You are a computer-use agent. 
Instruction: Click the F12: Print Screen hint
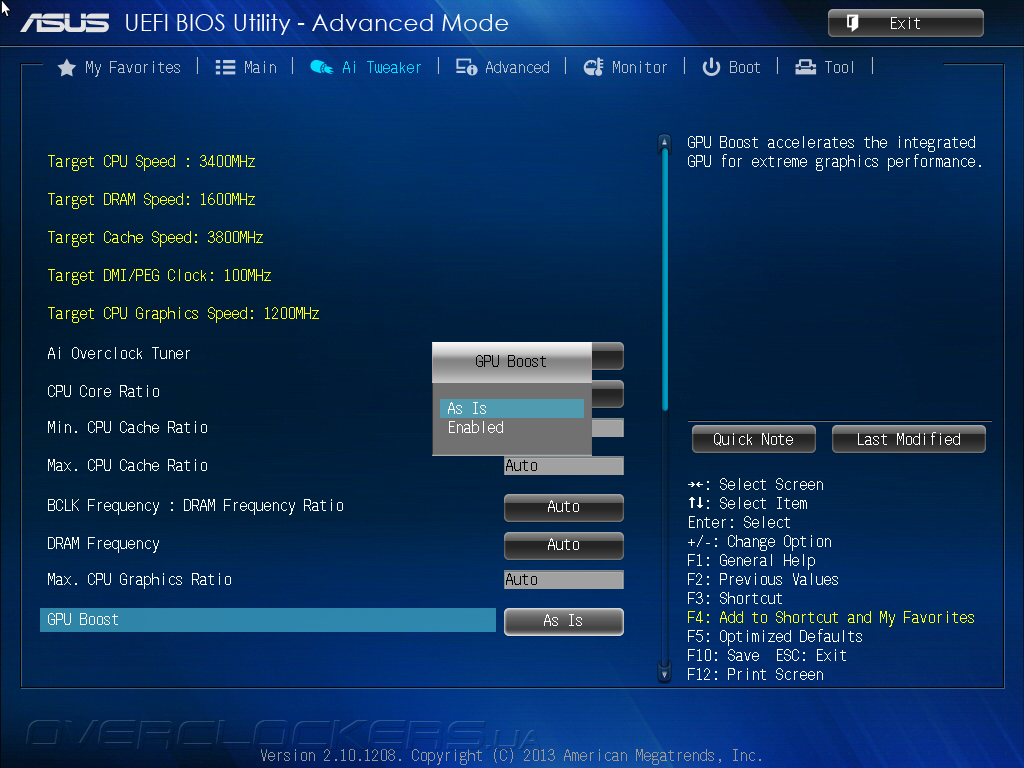(x=755, y=675)
